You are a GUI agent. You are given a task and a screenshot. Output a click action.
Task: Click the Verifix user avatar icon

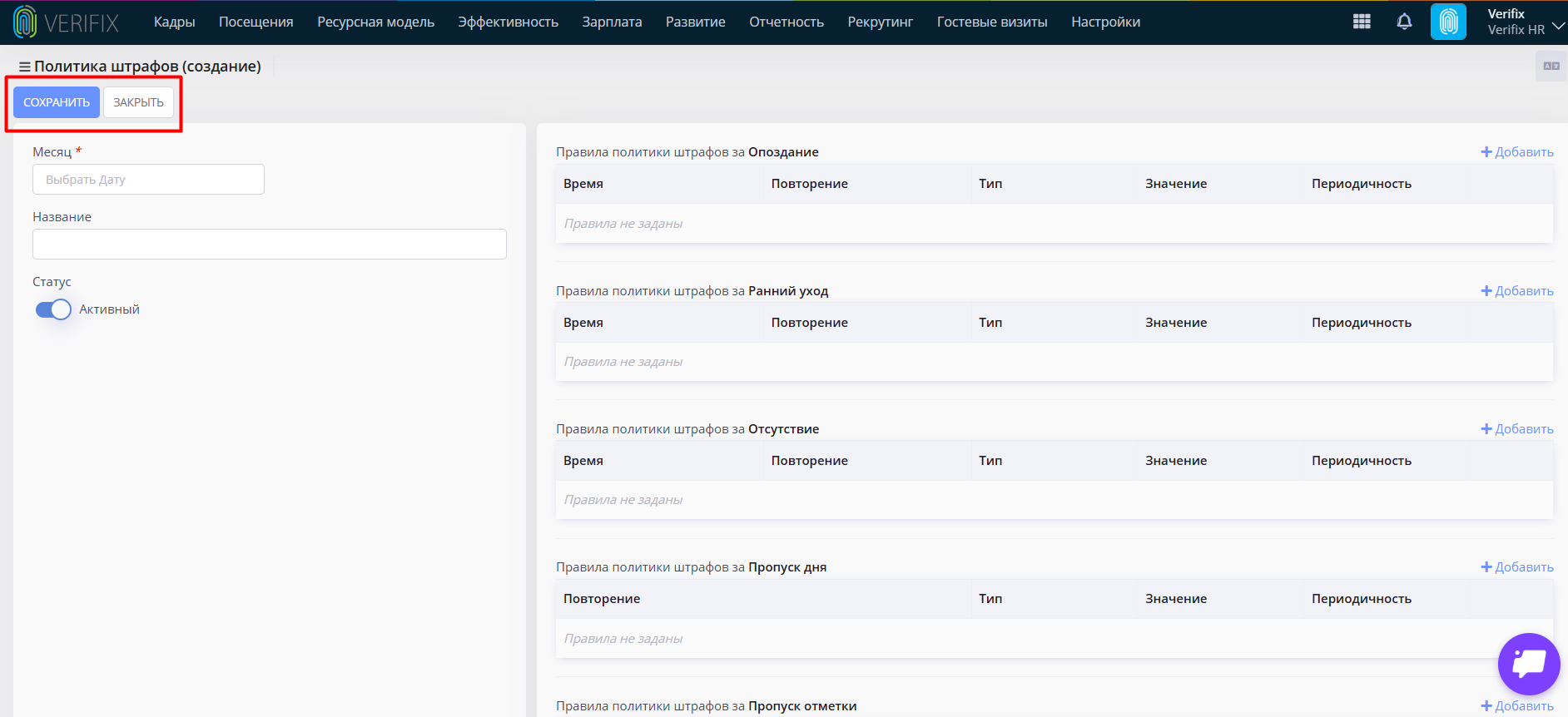coord(1448,22)
